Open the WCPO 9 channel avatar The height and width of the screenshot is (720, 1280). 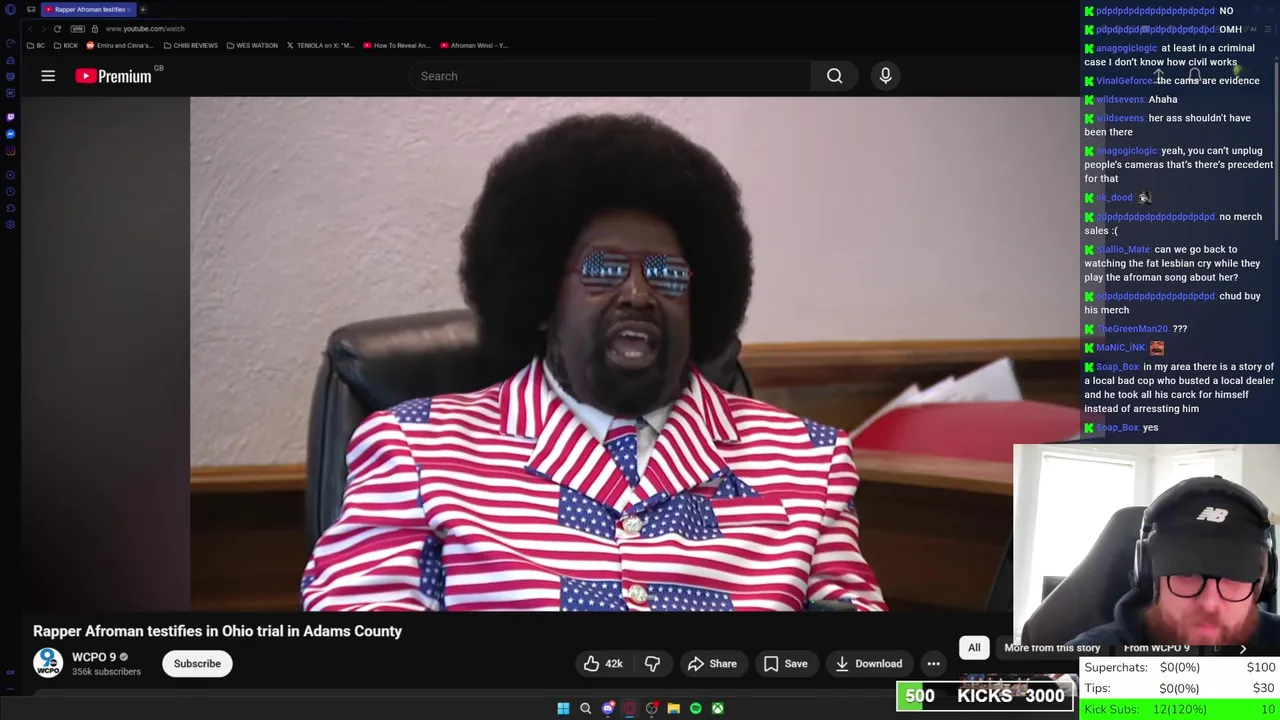click(x=48, y=663)
